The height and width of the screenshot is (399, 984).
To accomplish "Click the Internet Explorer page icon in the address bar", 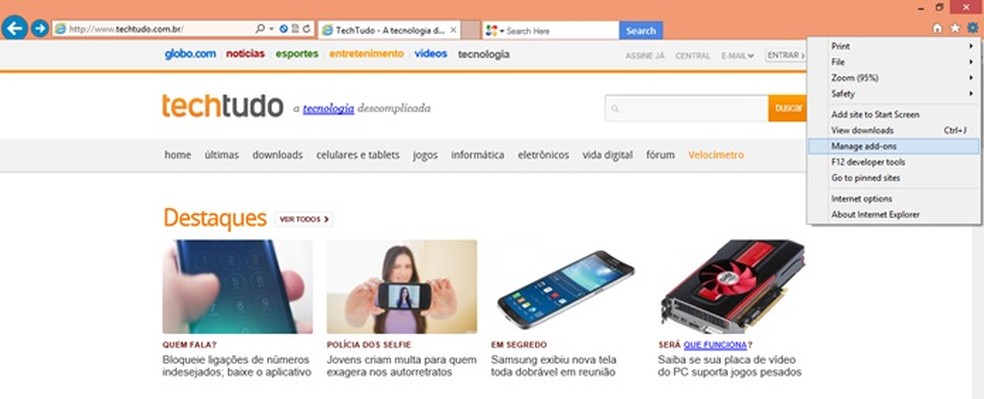I will pyautogui.click(x=60, y=29).
